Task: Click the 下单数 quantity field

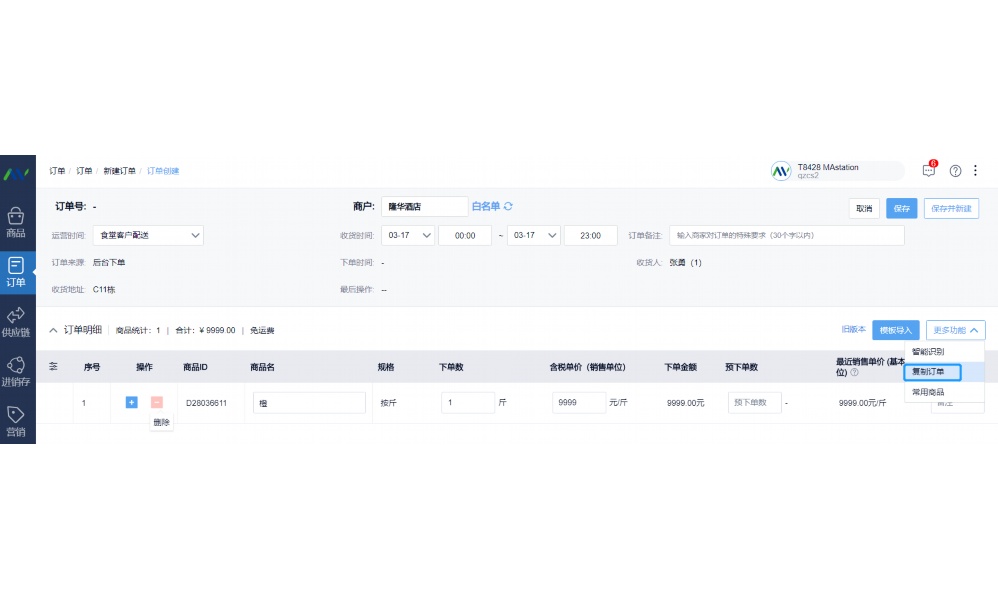Action: coord(468,403)
